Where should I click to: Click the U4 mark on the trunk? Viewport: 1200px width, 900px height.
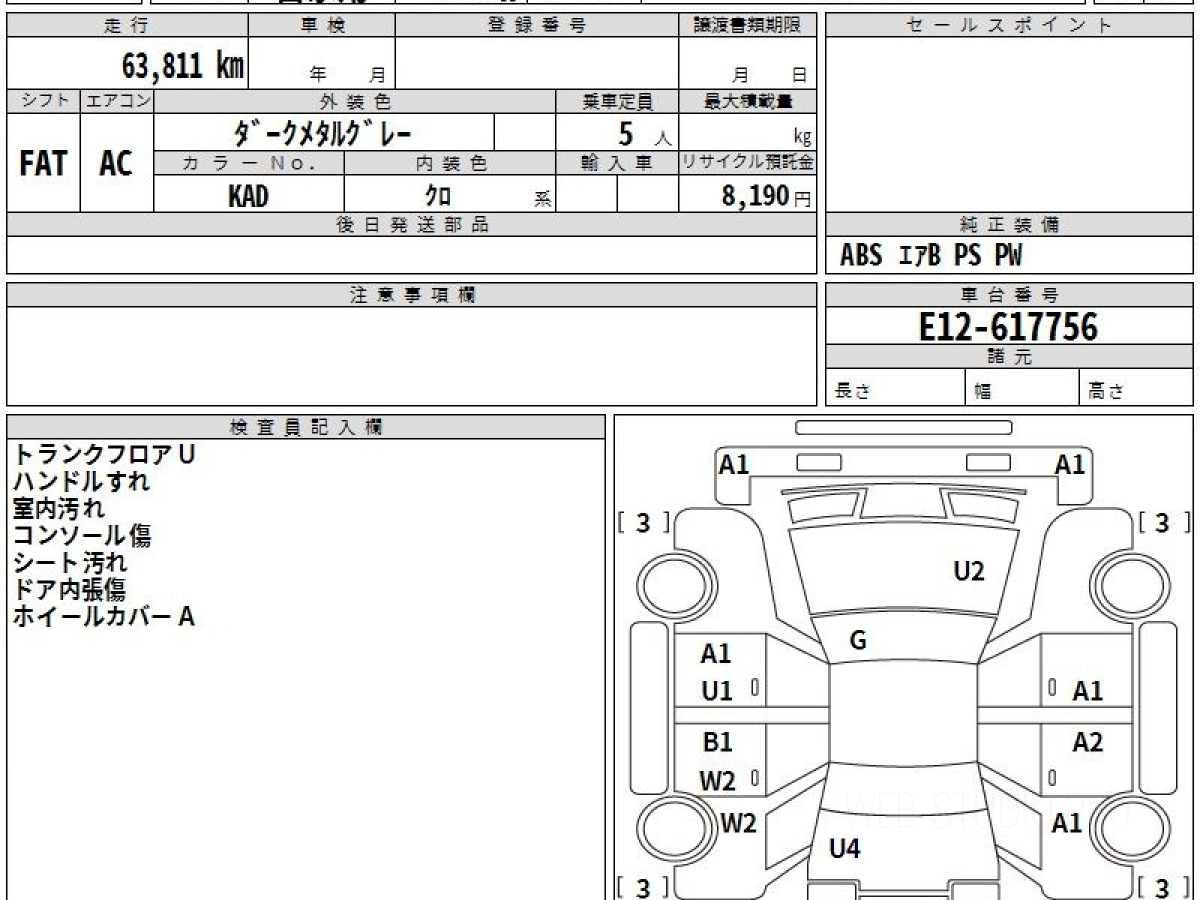pos(845,849)
